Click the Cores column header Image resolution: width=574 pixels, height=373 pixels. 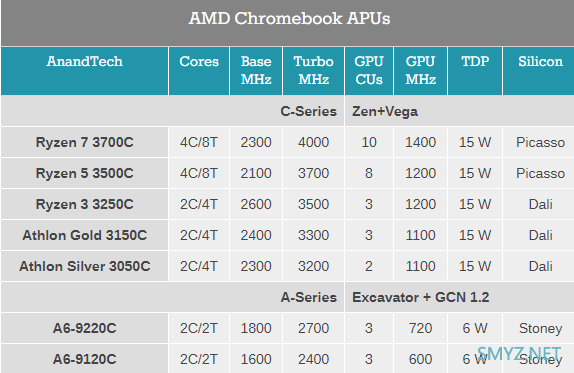point(199,61)
